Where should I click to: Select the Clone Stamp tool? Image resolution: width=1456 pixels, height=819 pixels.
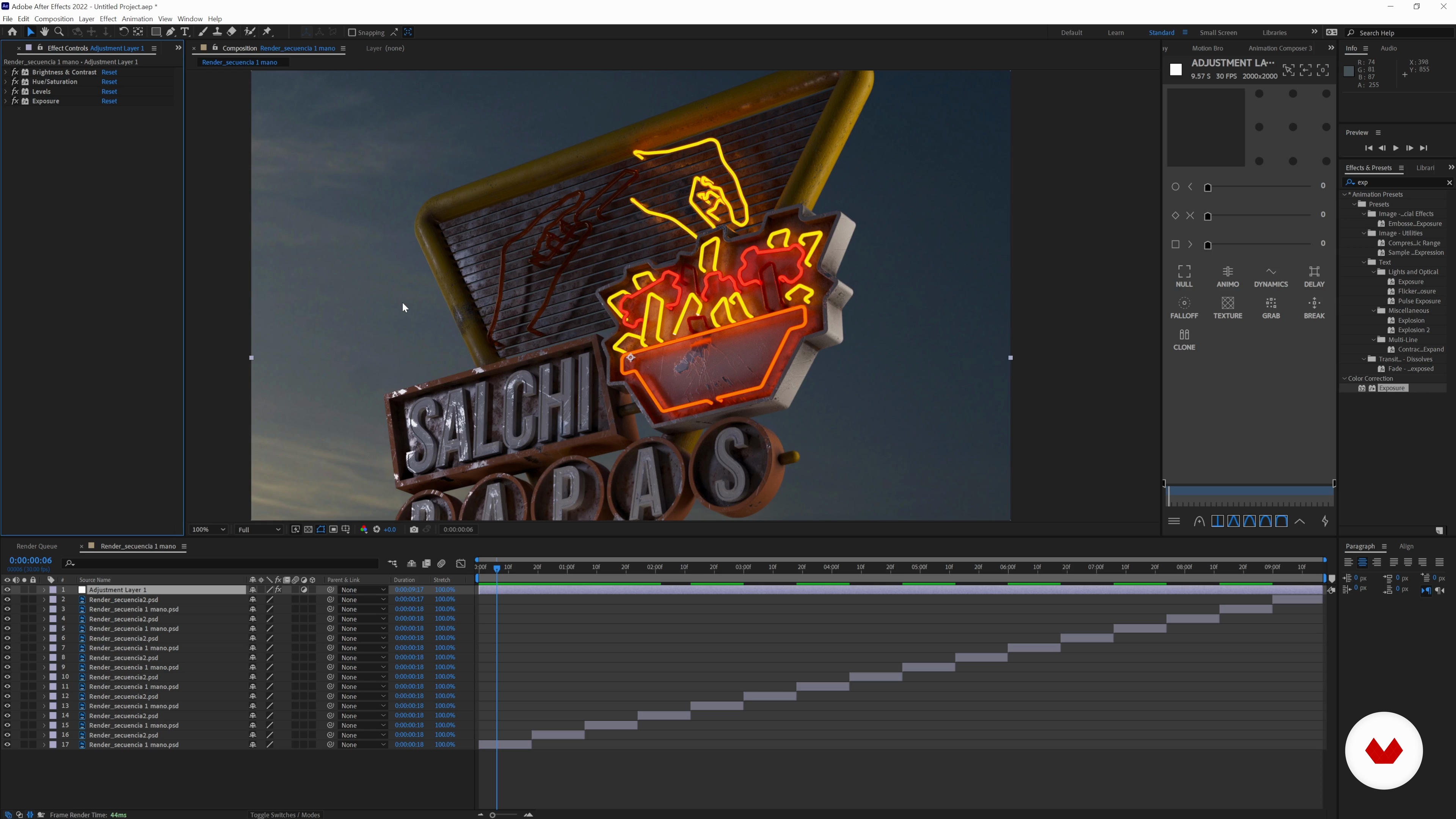pyautogui.click(x=217, y=32)
